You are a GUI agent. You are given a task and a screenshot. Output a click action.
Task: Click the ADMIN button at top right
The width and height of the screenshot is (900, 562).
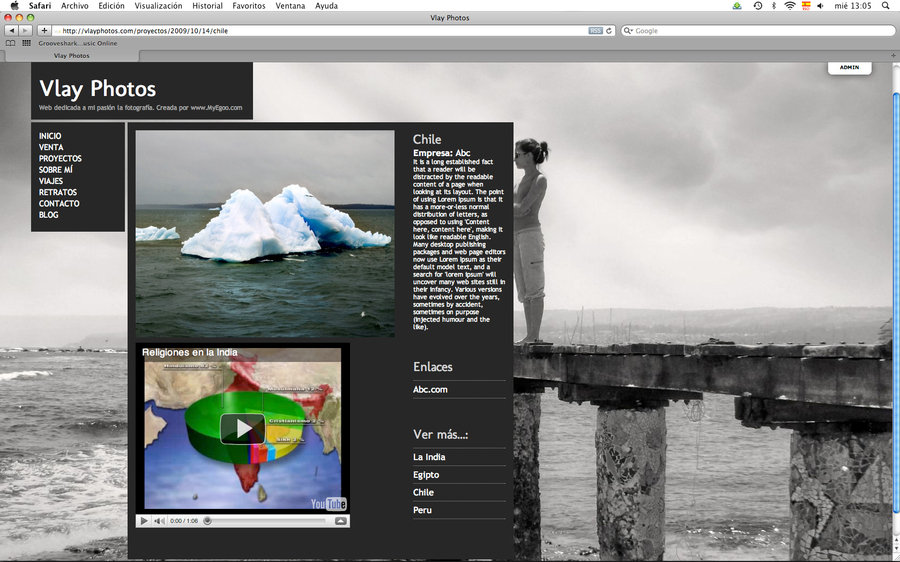coord(849,67)
